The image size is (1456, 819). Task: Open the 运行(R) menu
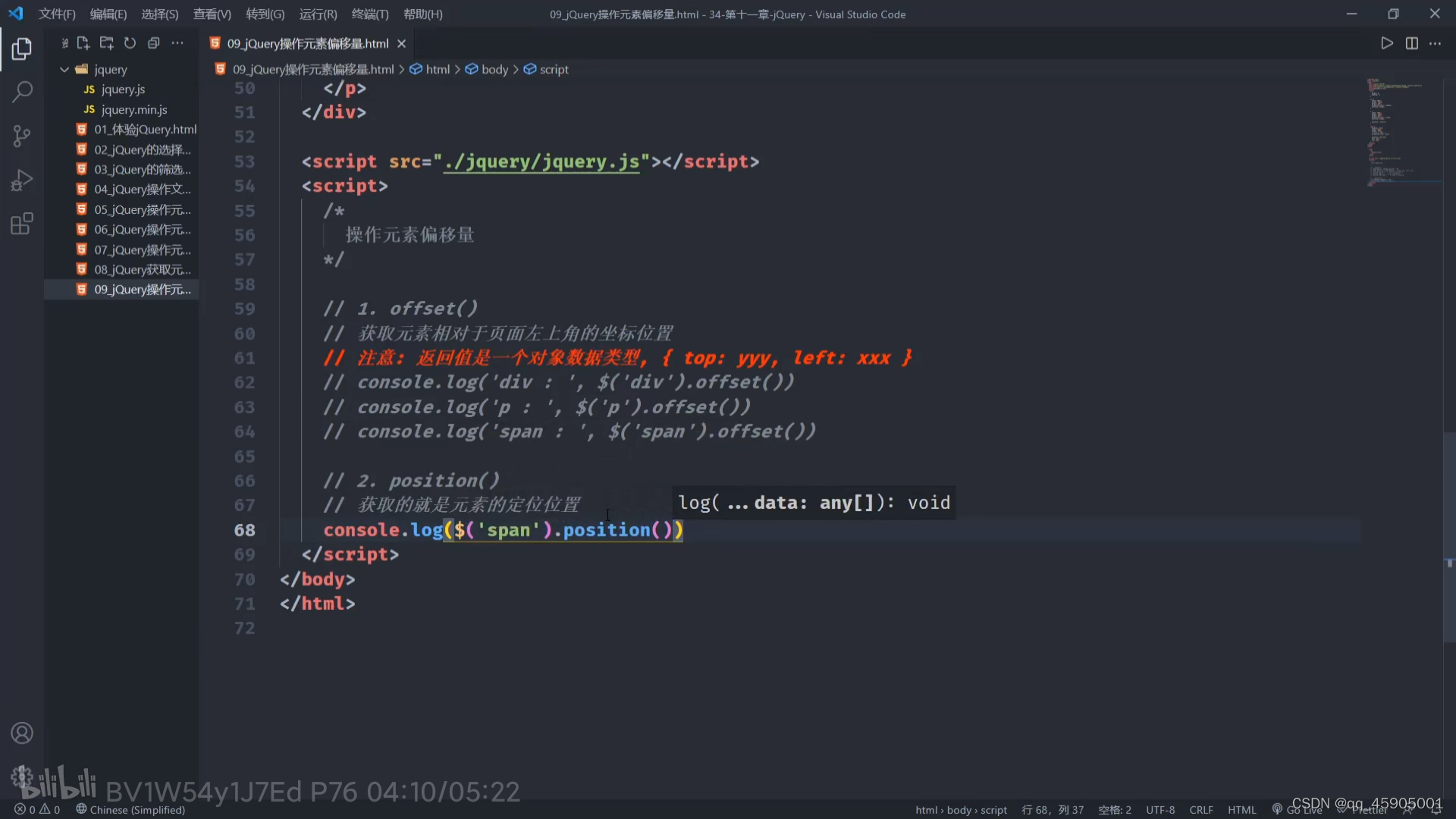[x=318, y=14]
